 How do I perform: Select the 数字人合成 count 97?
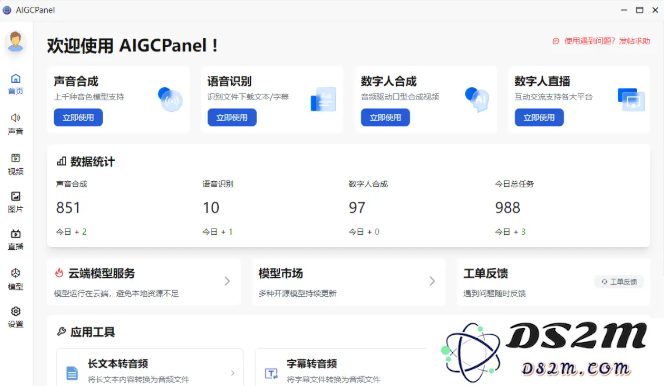(x=357, y=208)
